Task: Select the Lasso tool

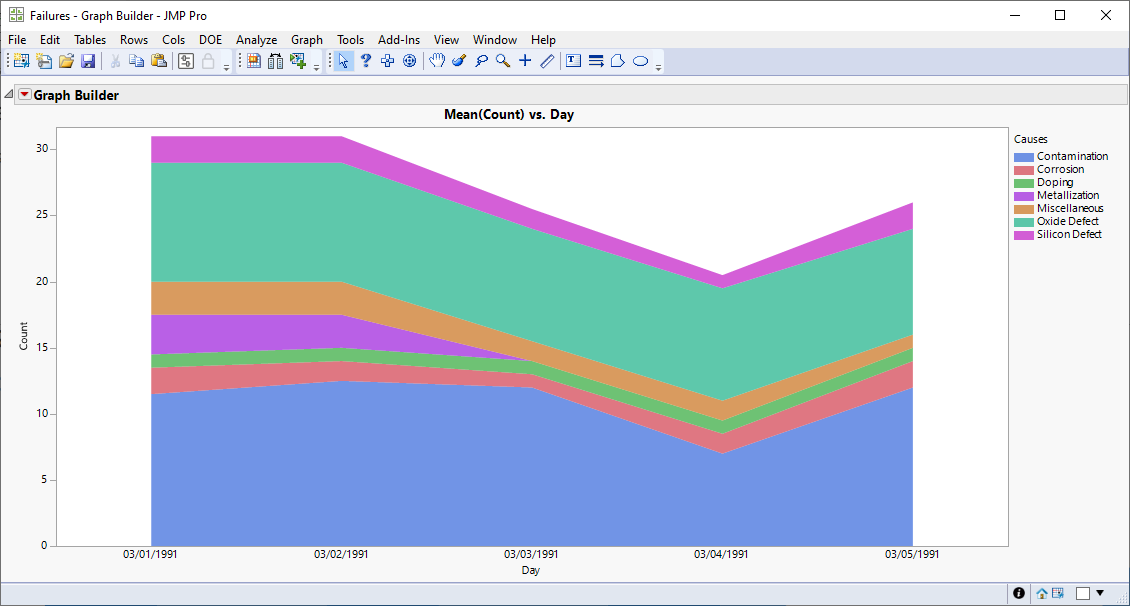Action: (481, 60)
